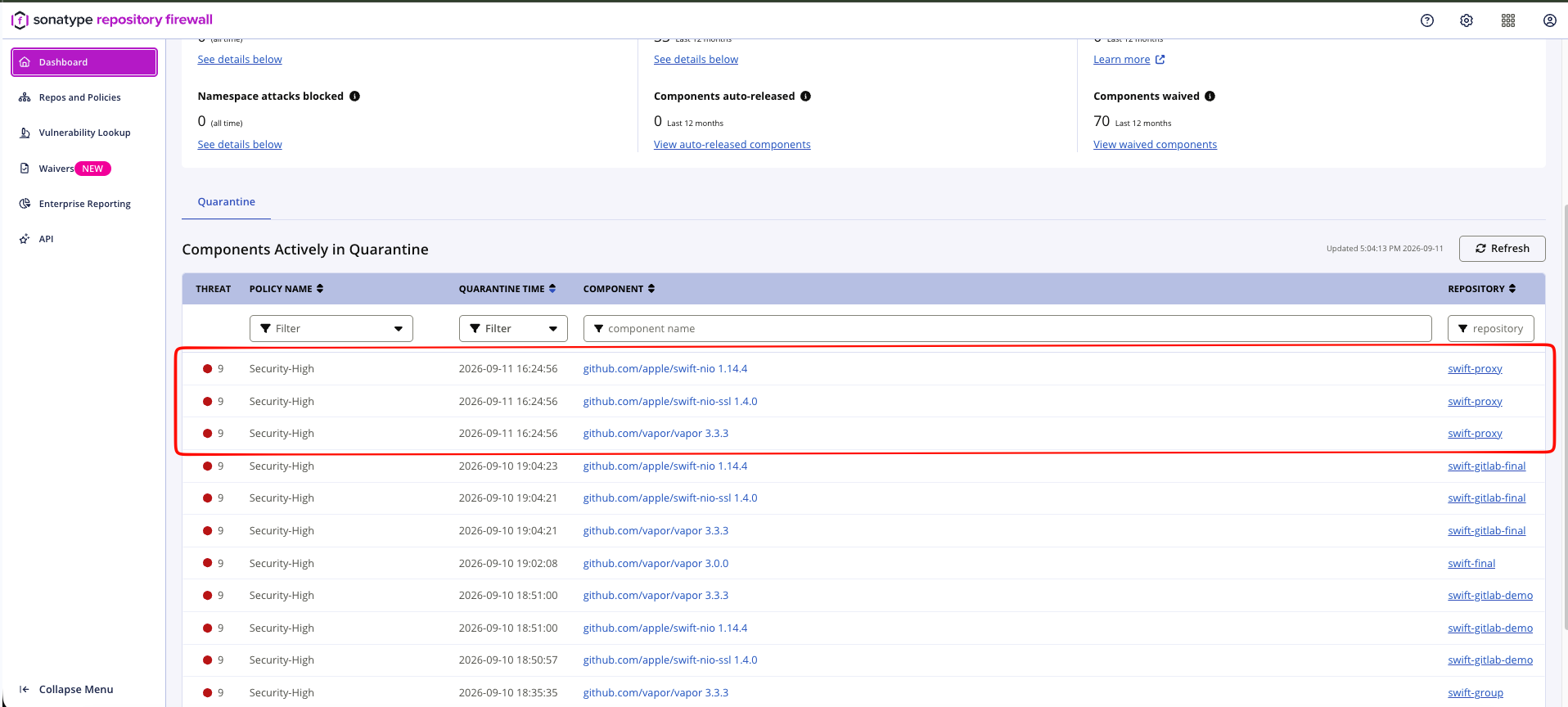The height and width of the screenshot is (707, 1568).
Task: Show info for Namespace attacks blocked
Action: (x=354, y=96)
